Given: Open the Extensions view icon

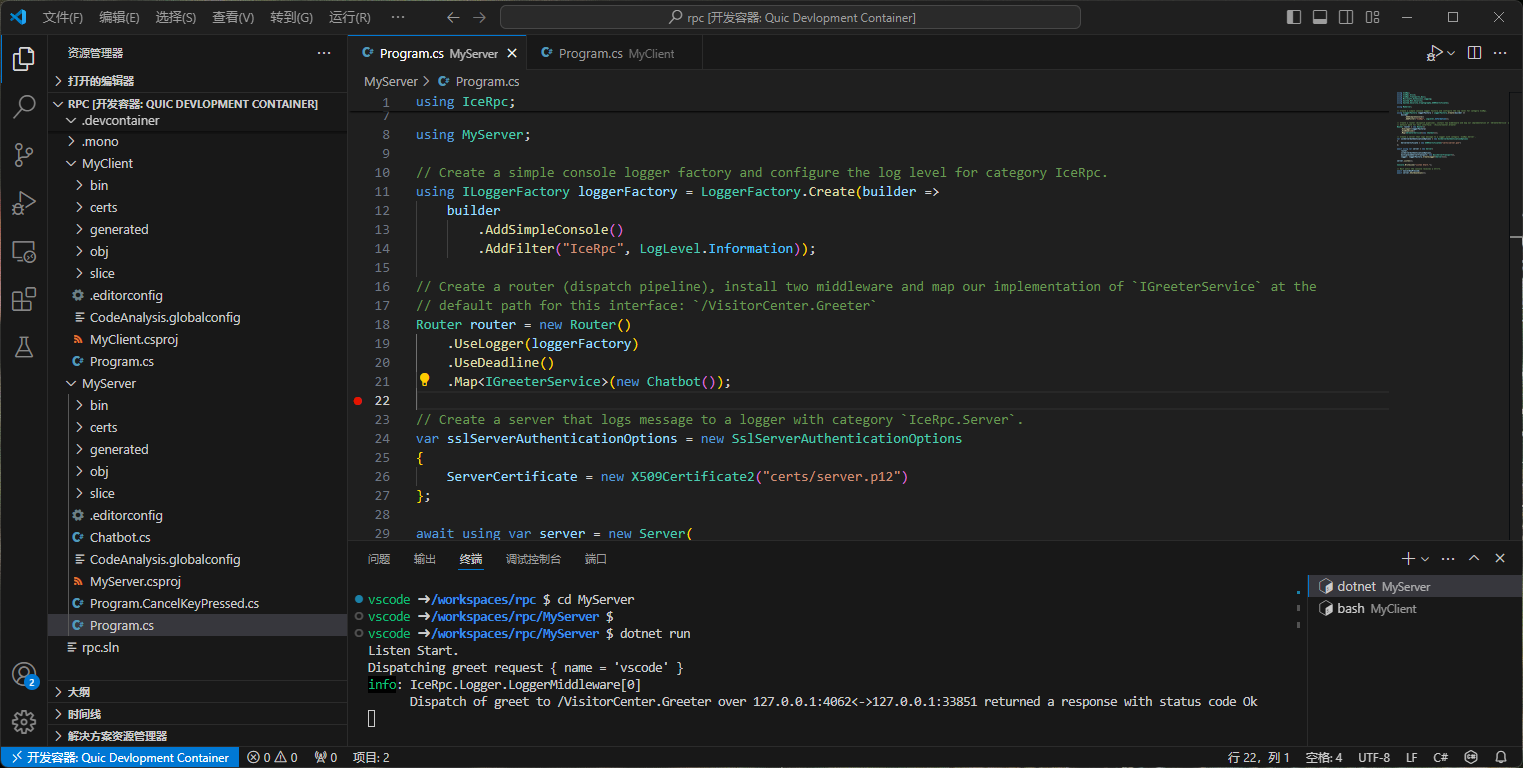Looking at the screenshot, I should point(24,299).
